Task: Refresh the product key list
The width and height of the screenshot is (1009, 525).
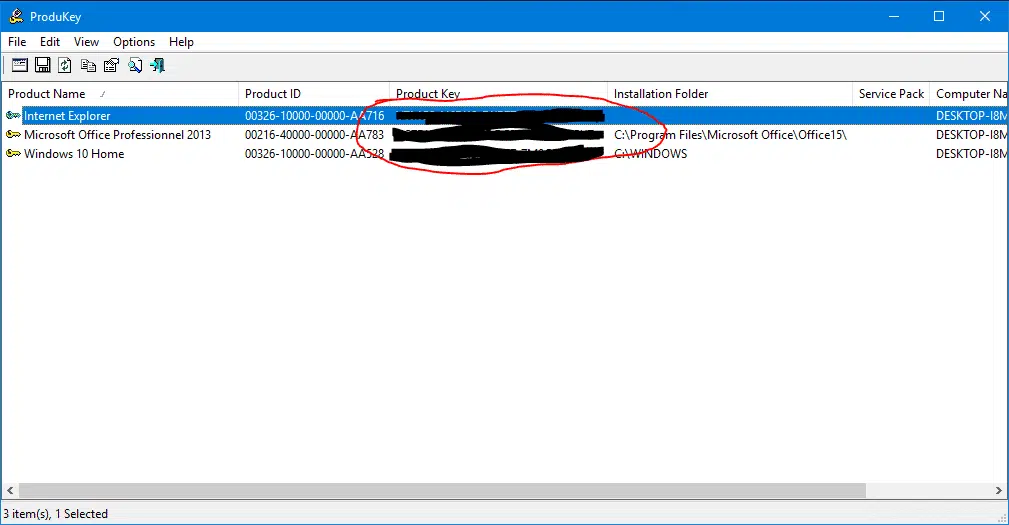Action: [65, 65]
